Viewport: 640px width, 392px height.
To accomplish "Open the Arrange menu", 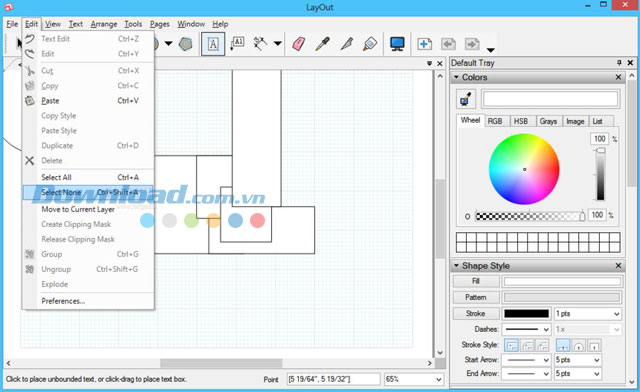I will click(x=104, y=24).
